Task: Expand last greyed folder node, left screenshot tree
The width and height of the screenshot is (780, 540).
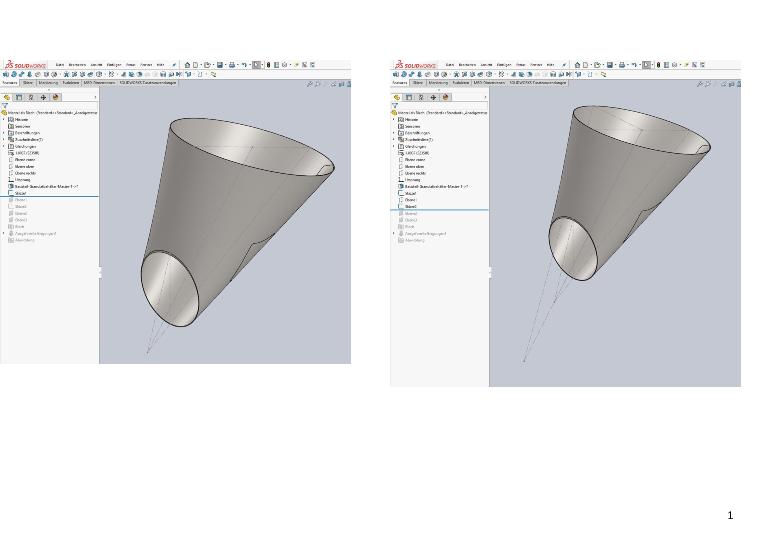Action: pyautogui.click(x=4, y=233)
